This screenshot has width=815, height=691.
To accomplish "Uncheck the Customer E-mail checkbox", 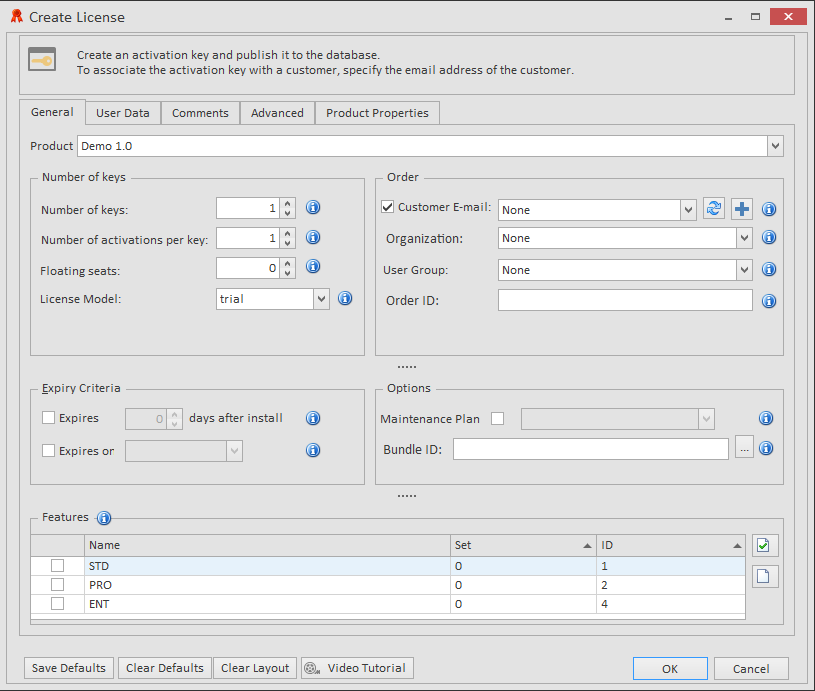I will [x=388, y=208].
